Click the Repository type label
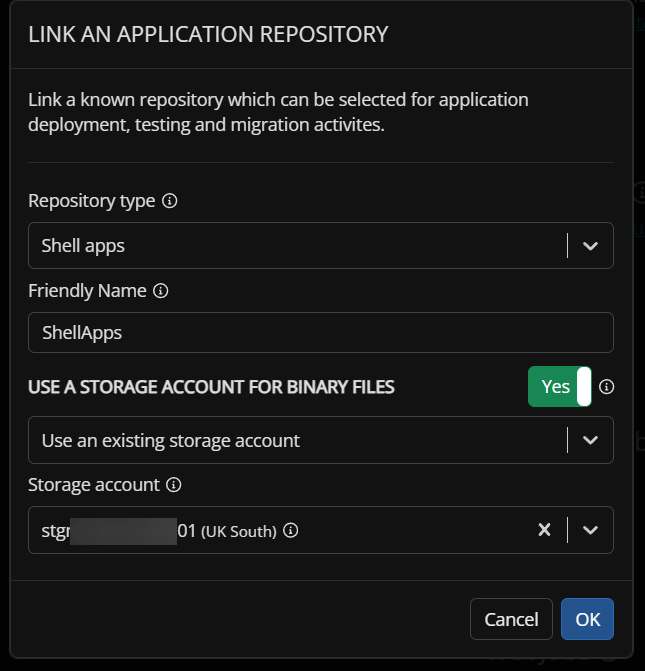The height and width of the screenshot is (671, 645). click(x=92, y=201)
